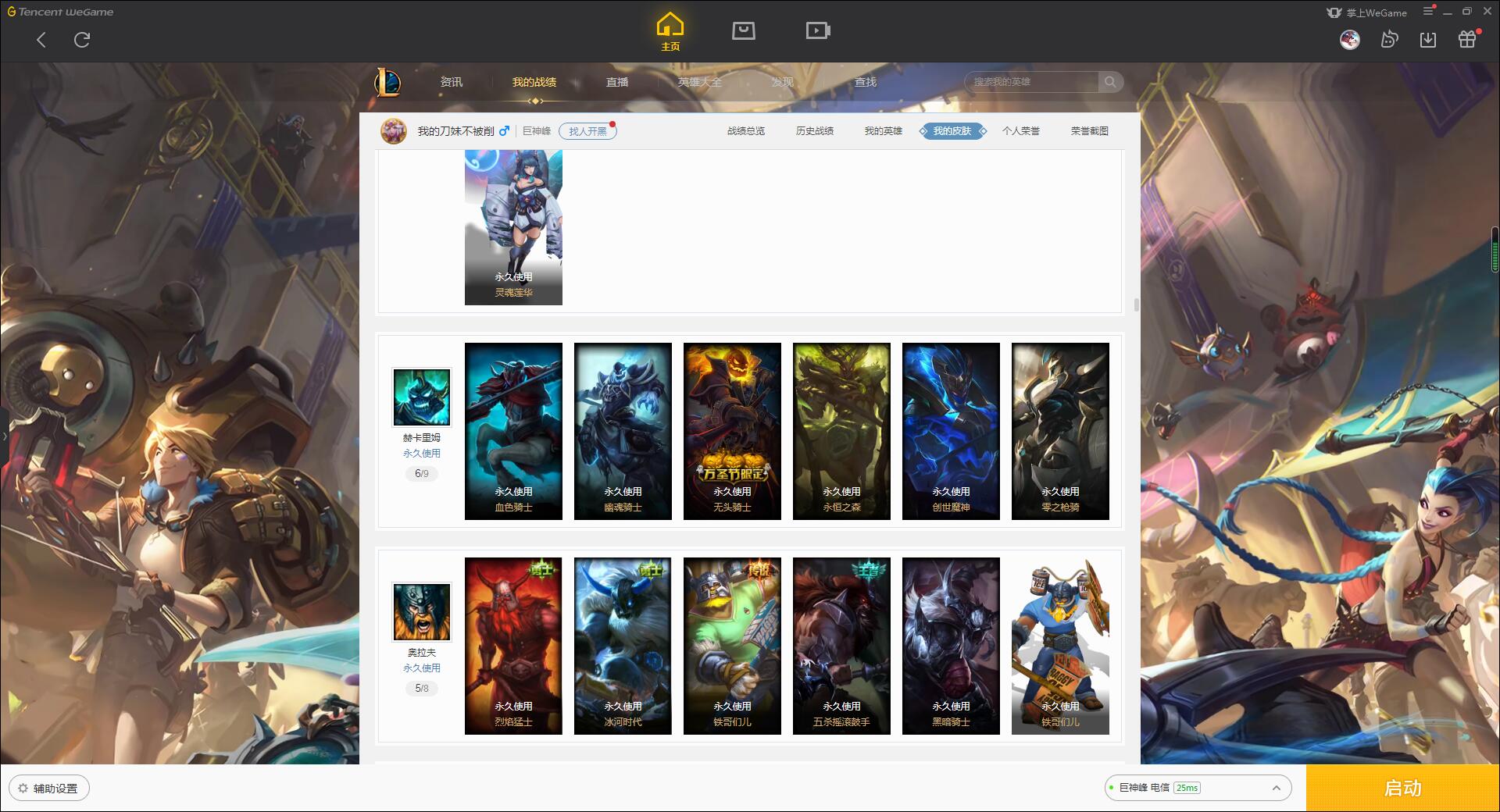1500x812 pixels.
Task: Click the 找人开黑 button
Action: tap(587, 131)
